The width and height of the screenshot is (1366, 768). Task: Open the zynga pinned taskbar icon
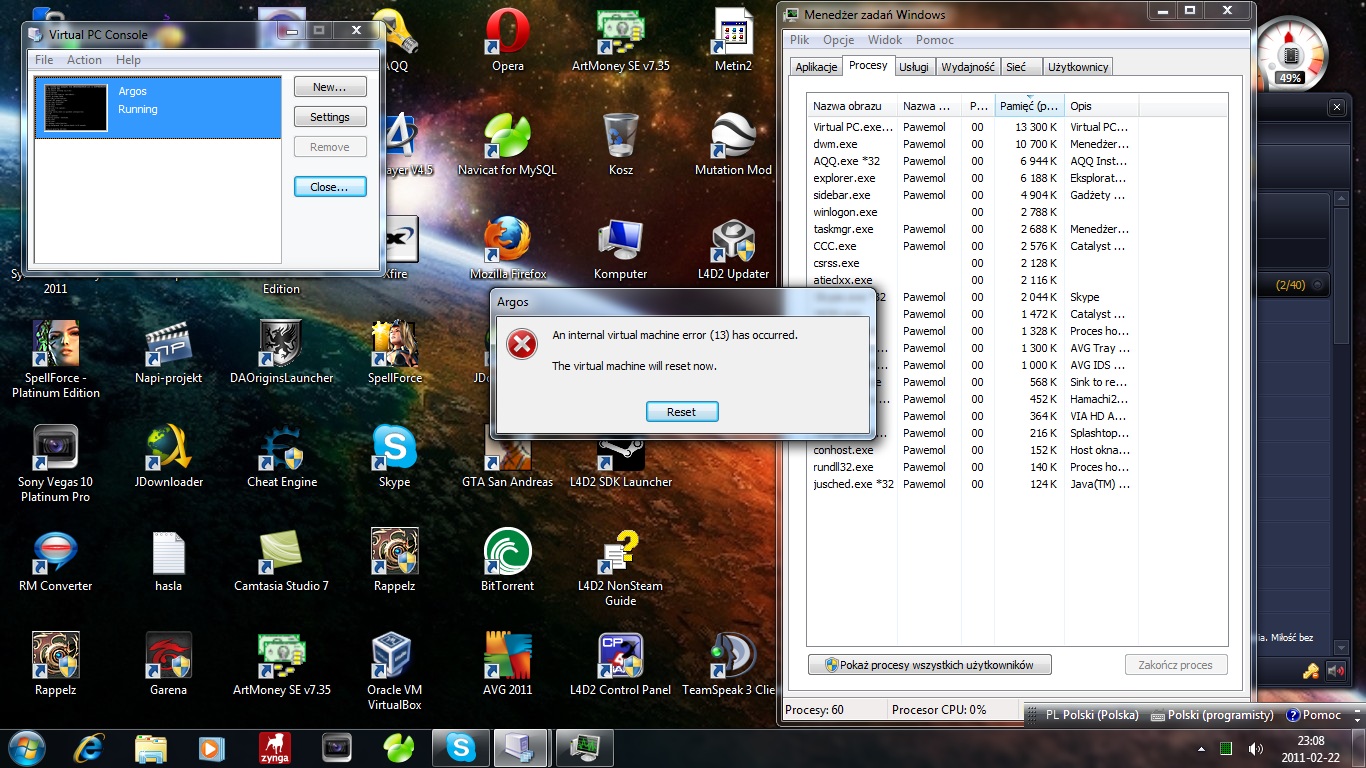pos(275,748)
